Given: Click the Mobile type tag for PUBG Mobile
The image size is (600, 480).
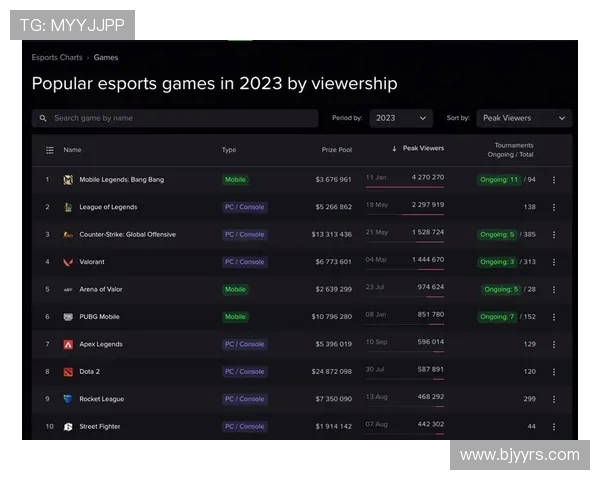Looking at the screenshot, I should 235,317.
